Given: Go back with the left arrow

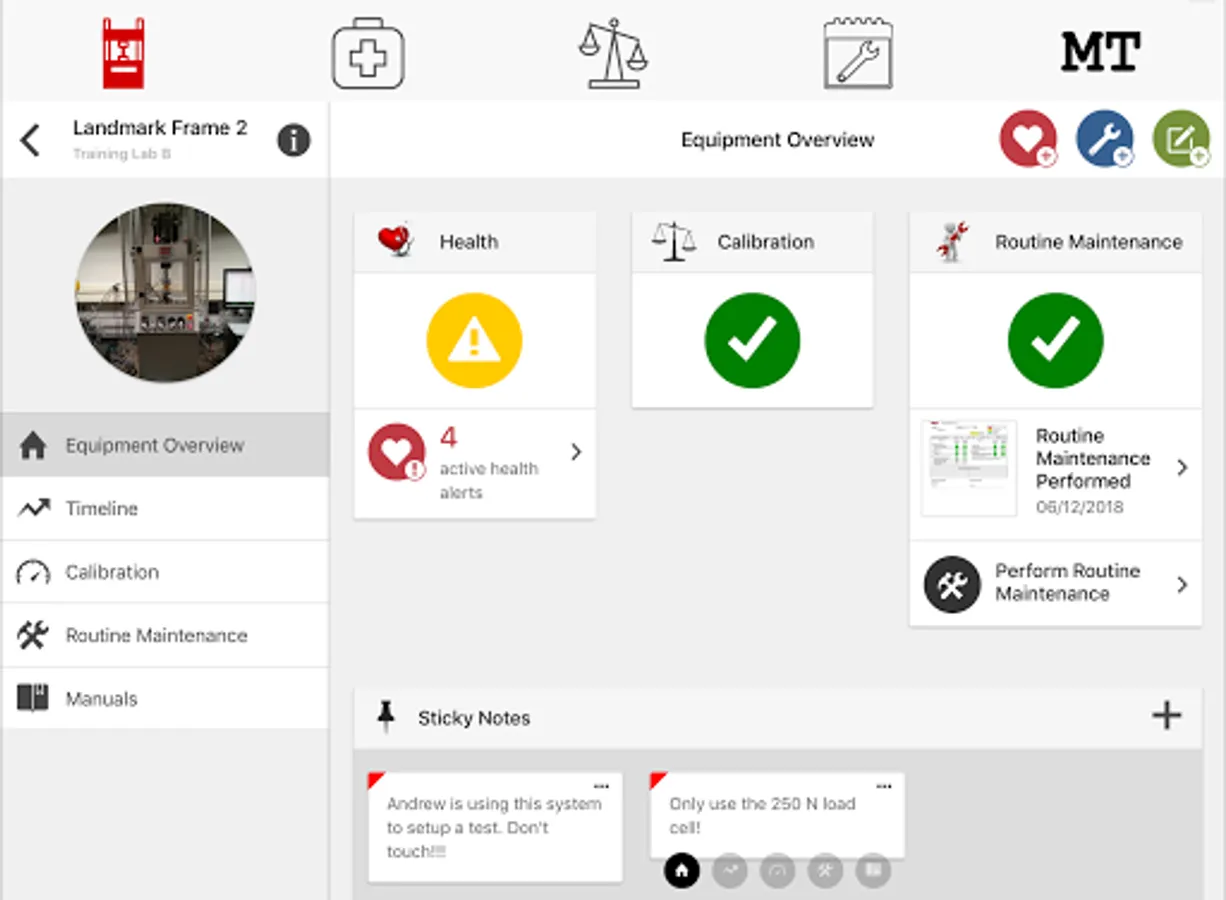Looking at the screenshot, I should click(x=31, y=140).
